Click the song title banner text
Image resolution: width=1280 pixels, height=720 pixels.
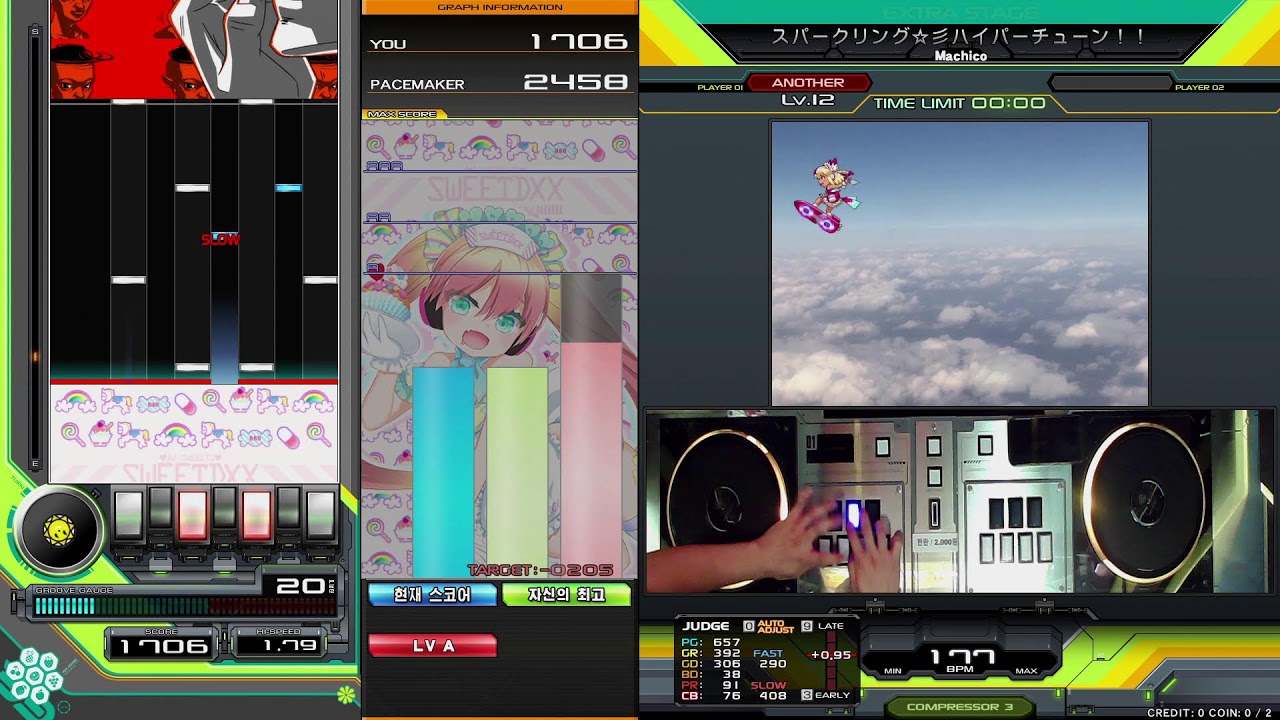pos(959,37)
